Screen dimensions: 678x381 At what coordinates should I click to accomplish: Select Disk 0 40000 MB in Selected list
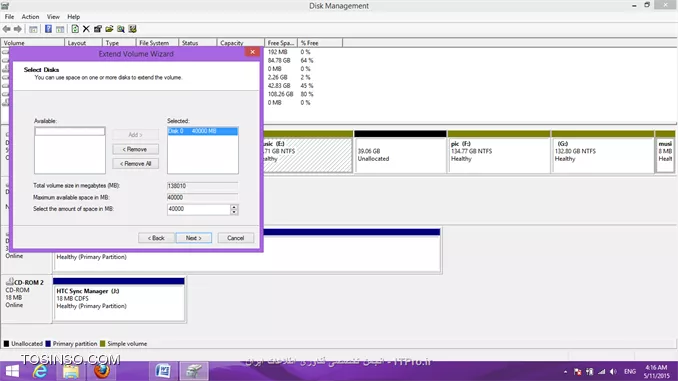click(202, 131)
